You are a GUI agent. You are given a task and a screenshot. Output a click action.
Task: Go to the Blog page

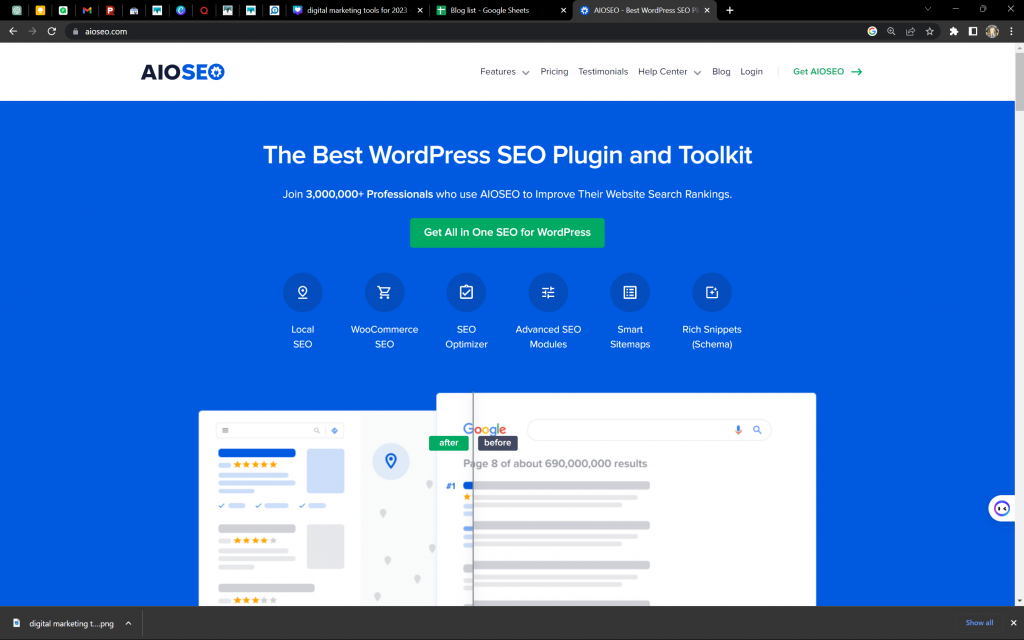(721, 72)
